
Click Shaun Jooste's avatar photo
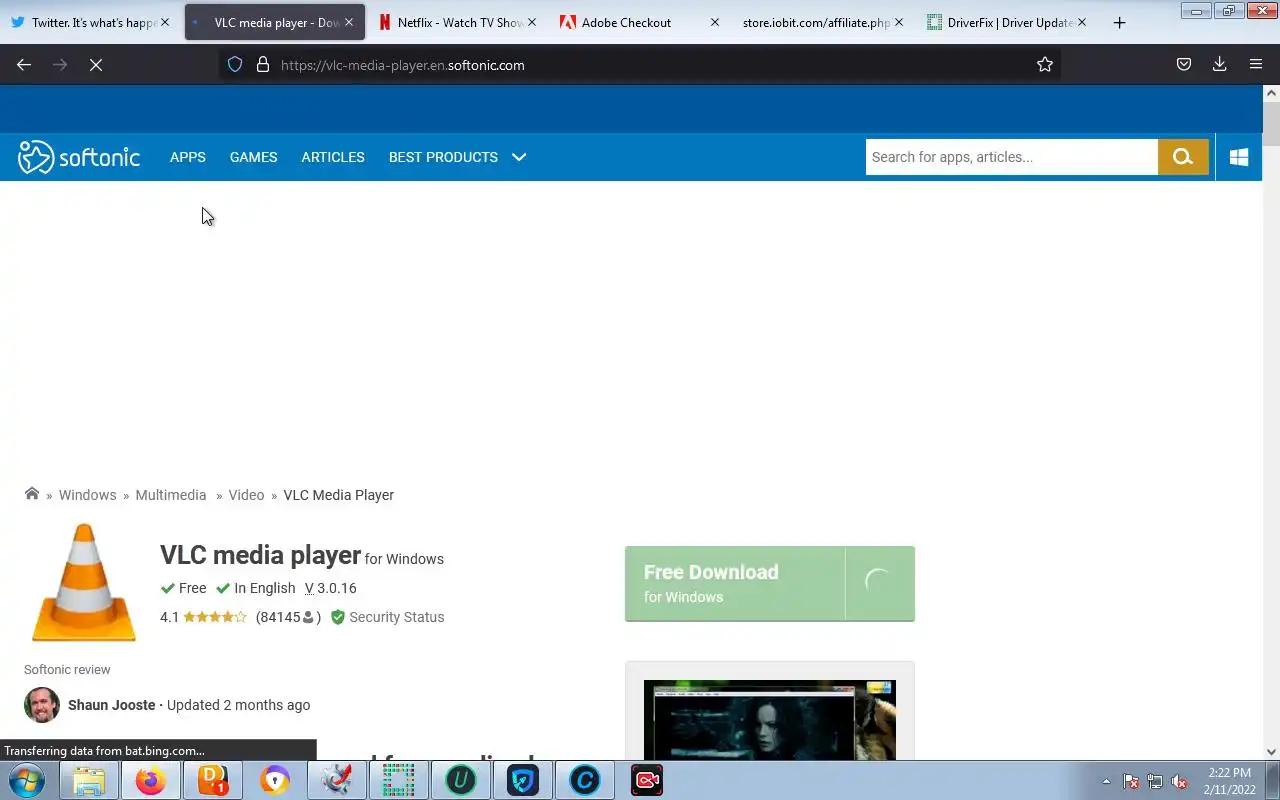point(42,705)
